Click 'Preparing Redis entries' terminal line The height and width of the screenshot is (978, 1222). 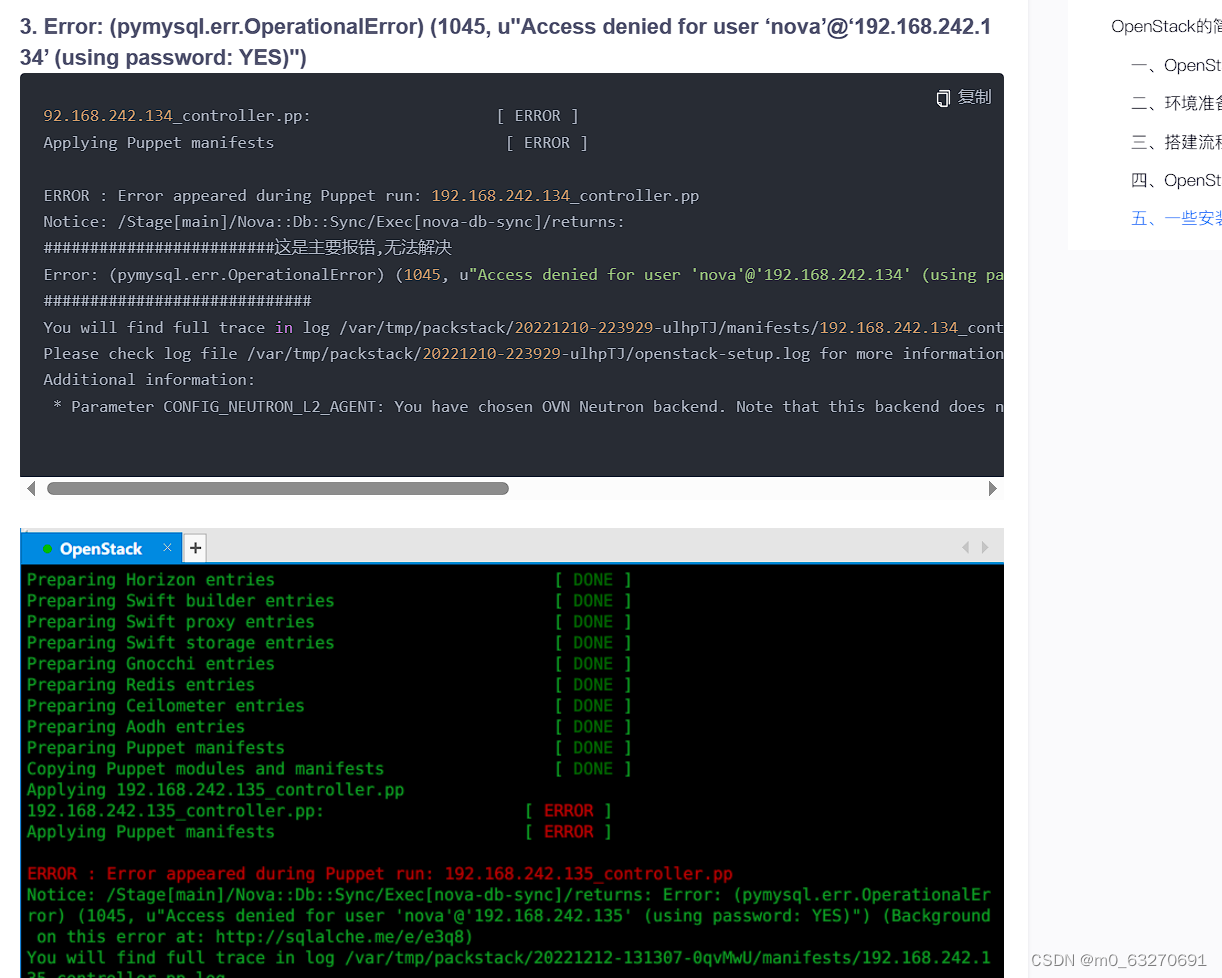[x=140, y=685]
